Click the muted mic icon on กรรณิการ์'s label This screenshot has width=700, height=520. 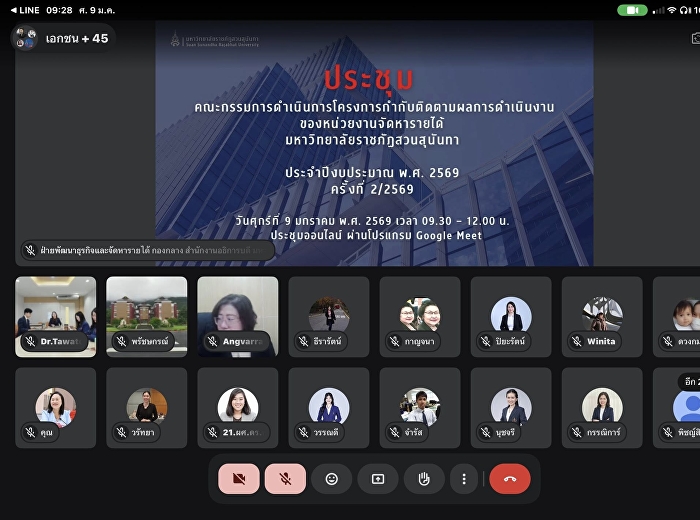coord(577,432)
